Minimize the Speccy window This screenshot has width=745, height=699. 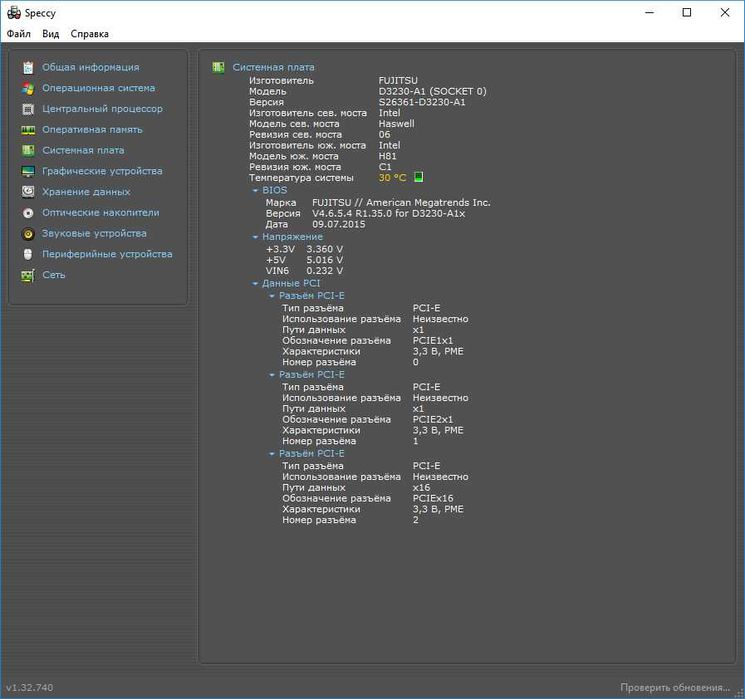click(x=649, y=13)
